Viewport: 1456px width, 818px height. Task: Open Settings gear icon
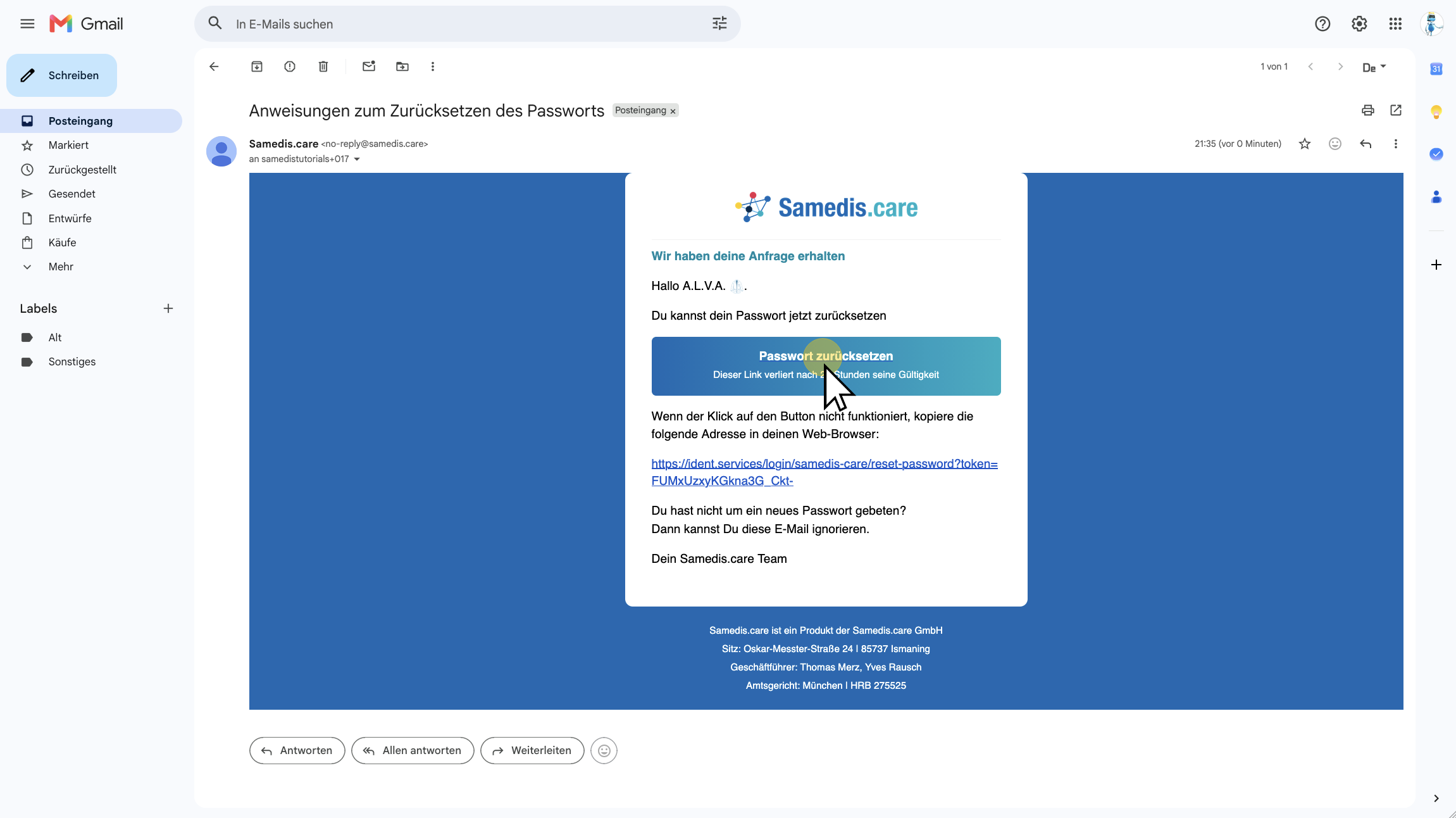coord(1359,24)
